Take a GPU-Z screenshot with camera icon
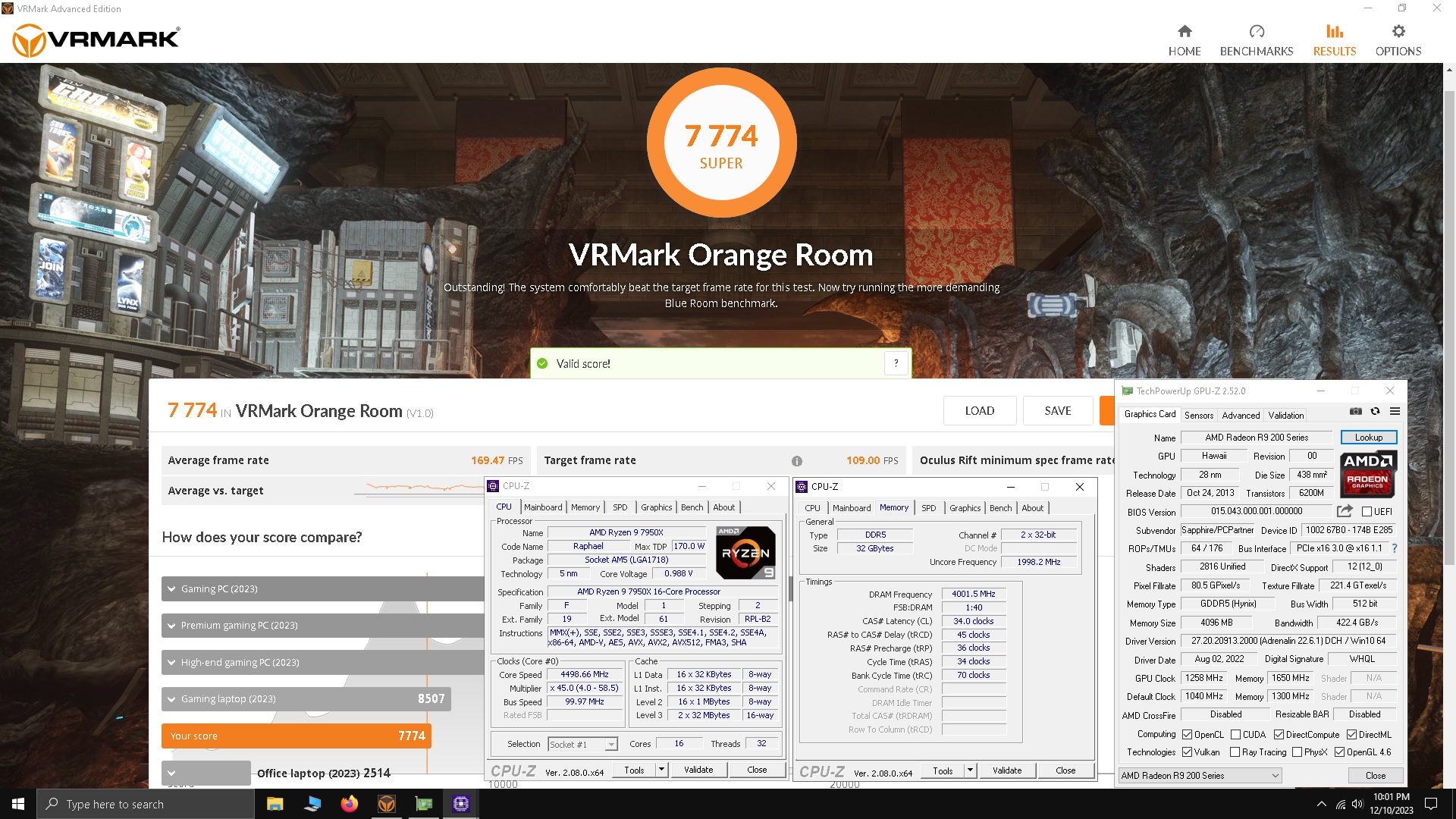This screenshot has height=819, width=1456. pos(1356,411)
